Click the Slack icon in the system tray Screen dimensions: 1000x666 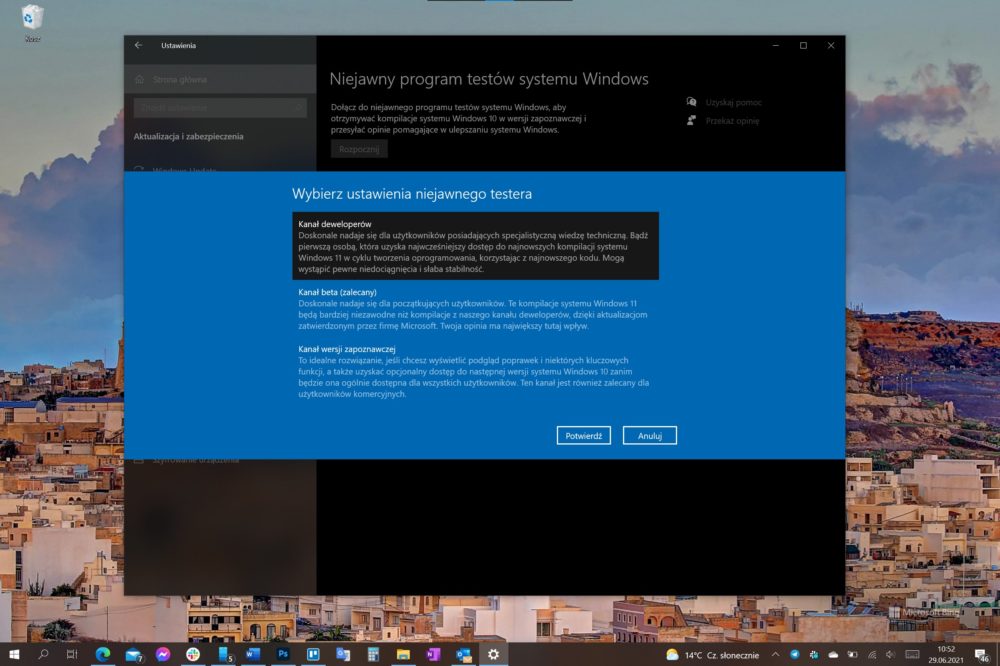tap(814, 655)
